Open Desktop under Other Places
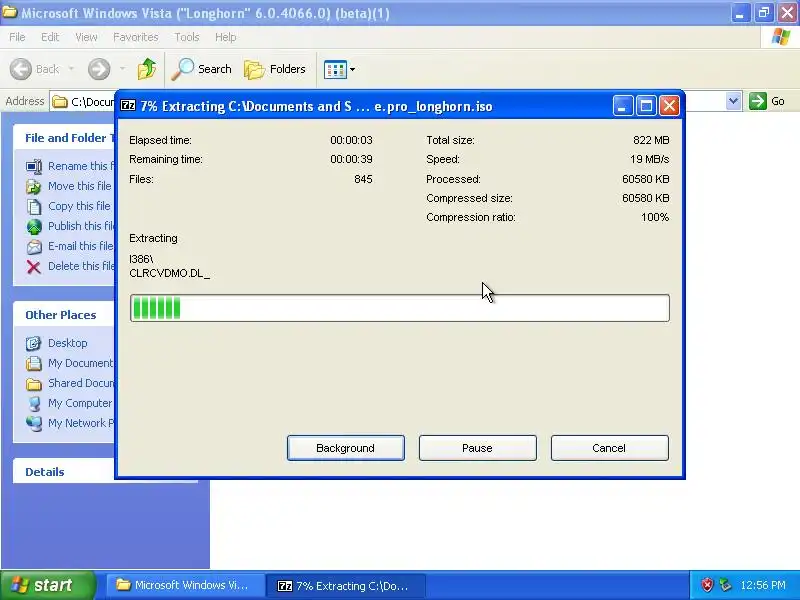 pos(67,343)
